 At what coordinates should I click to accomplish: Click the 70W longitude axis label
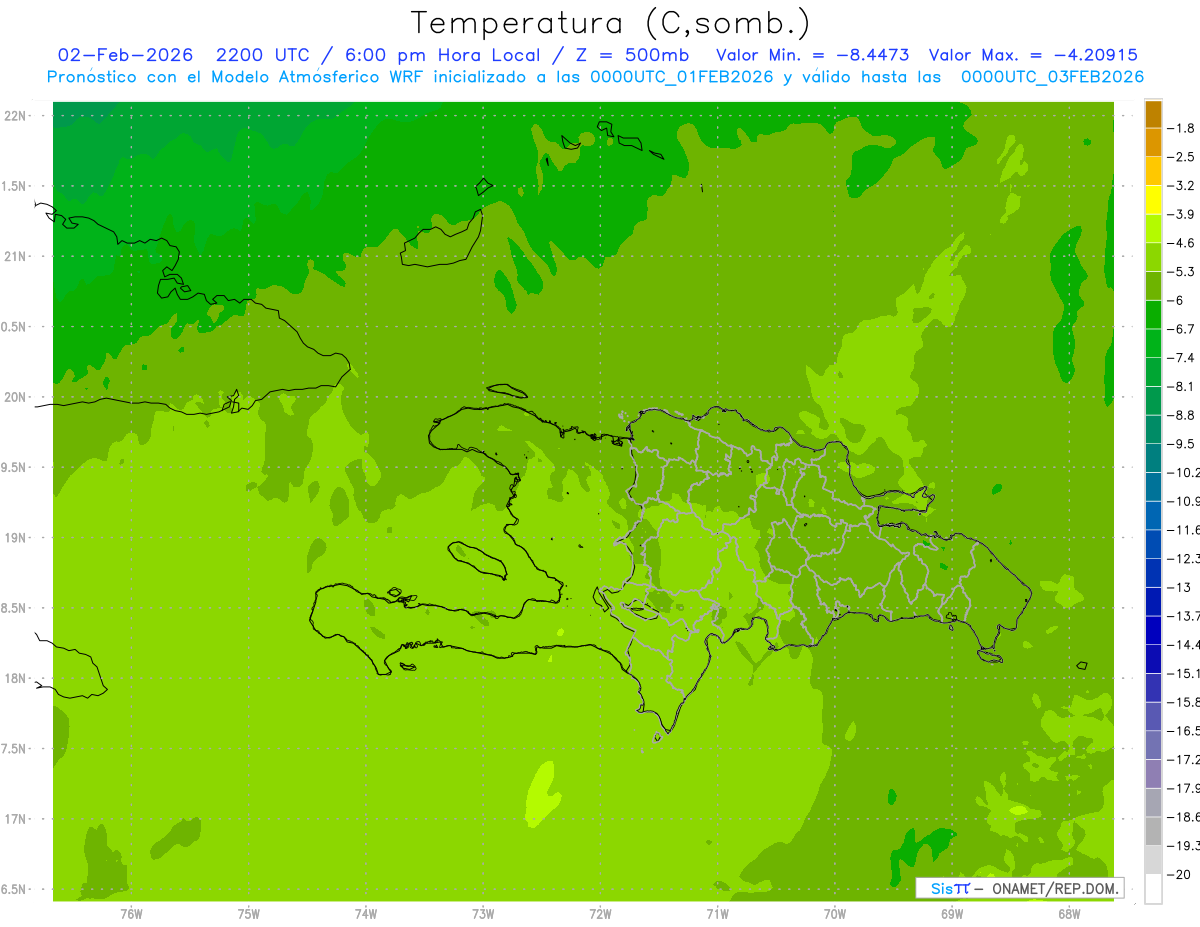point(835,913)
